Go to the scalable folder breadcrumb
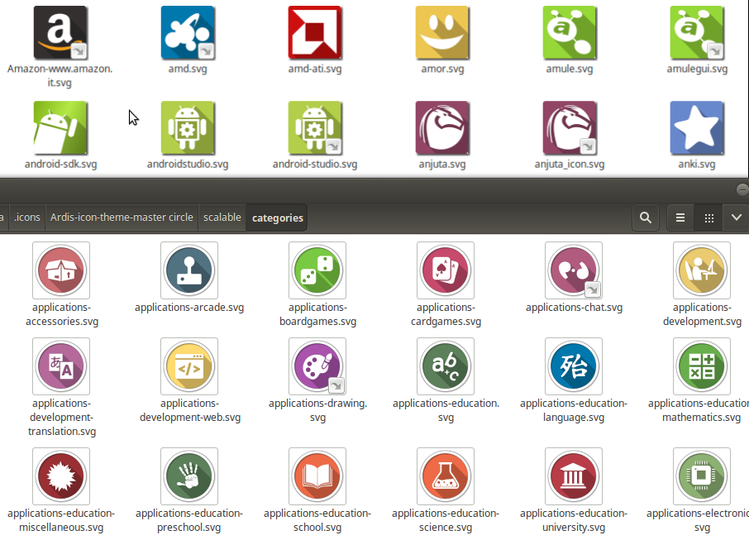Image resolution: width=749 pixels, height=540 pixels. [222, 217]
